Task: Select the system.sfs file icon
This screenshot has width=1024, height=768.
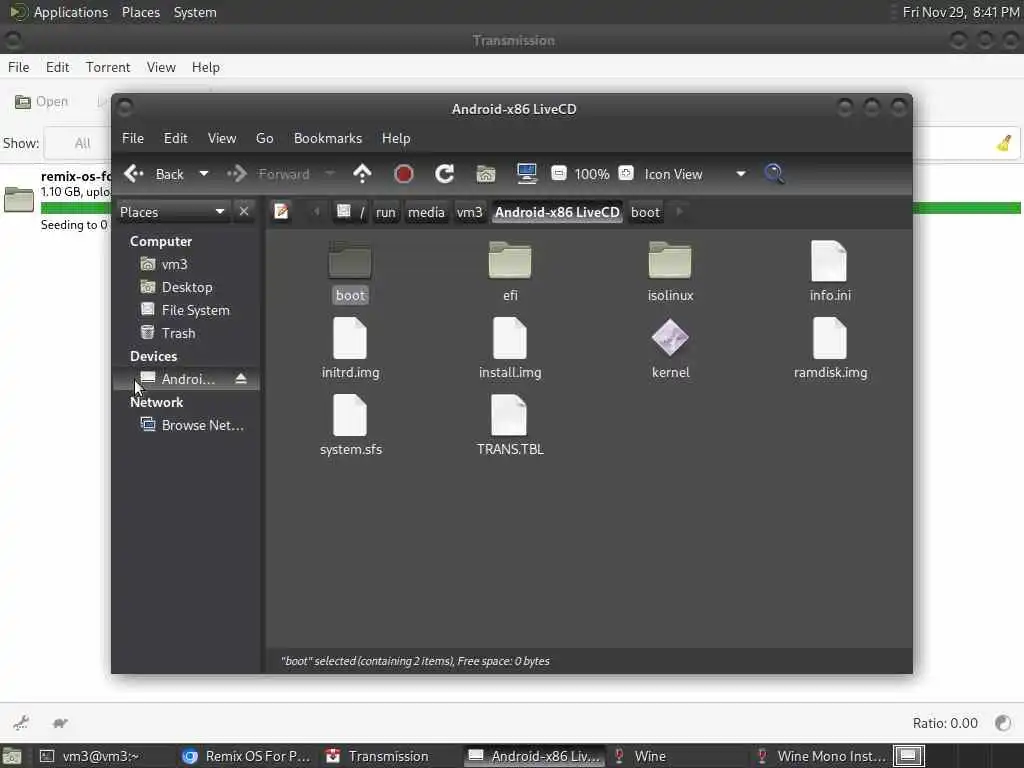Action: coord(350,415)
